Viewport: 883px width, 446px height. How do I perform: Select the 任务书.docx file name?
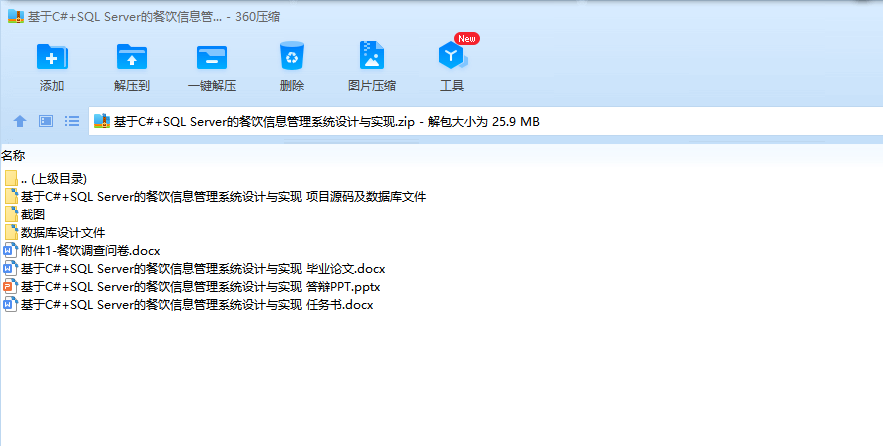[x=197, y=305]
